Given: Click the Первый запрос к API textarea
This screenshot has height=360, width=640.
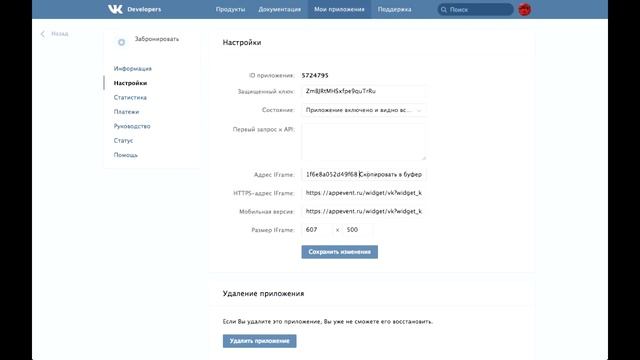Looking at the screenshot, I should tap(364, 142).
